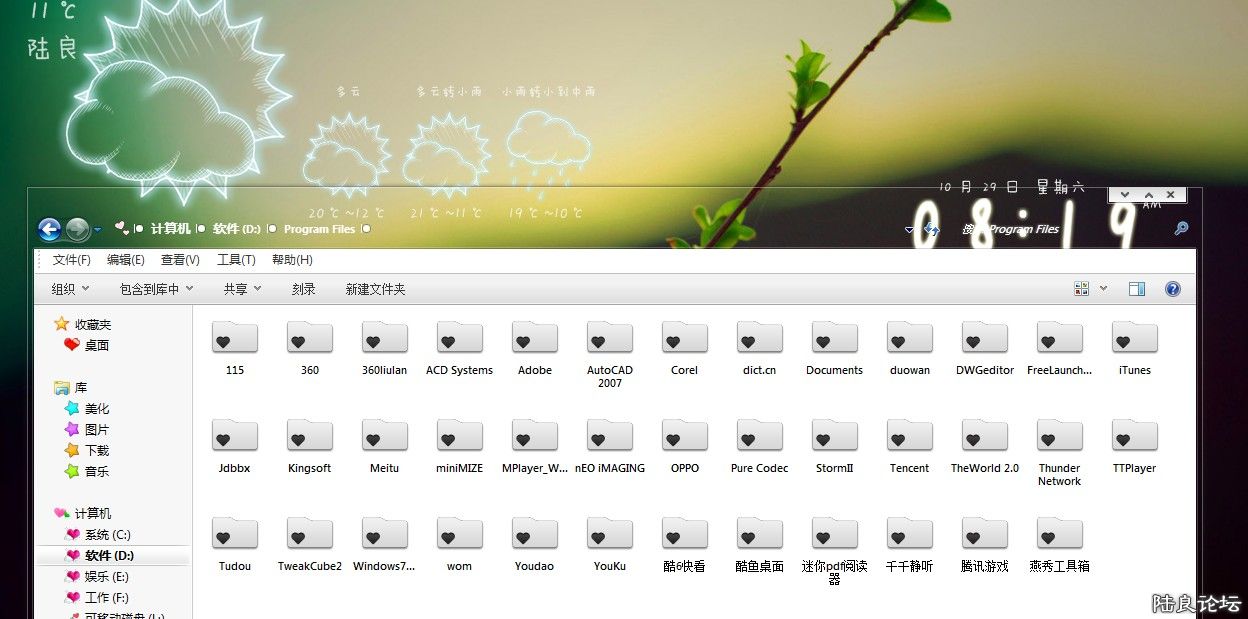Click the help question mark icon
Viewport: 1248px width, 619px height.
point(1173,289)
